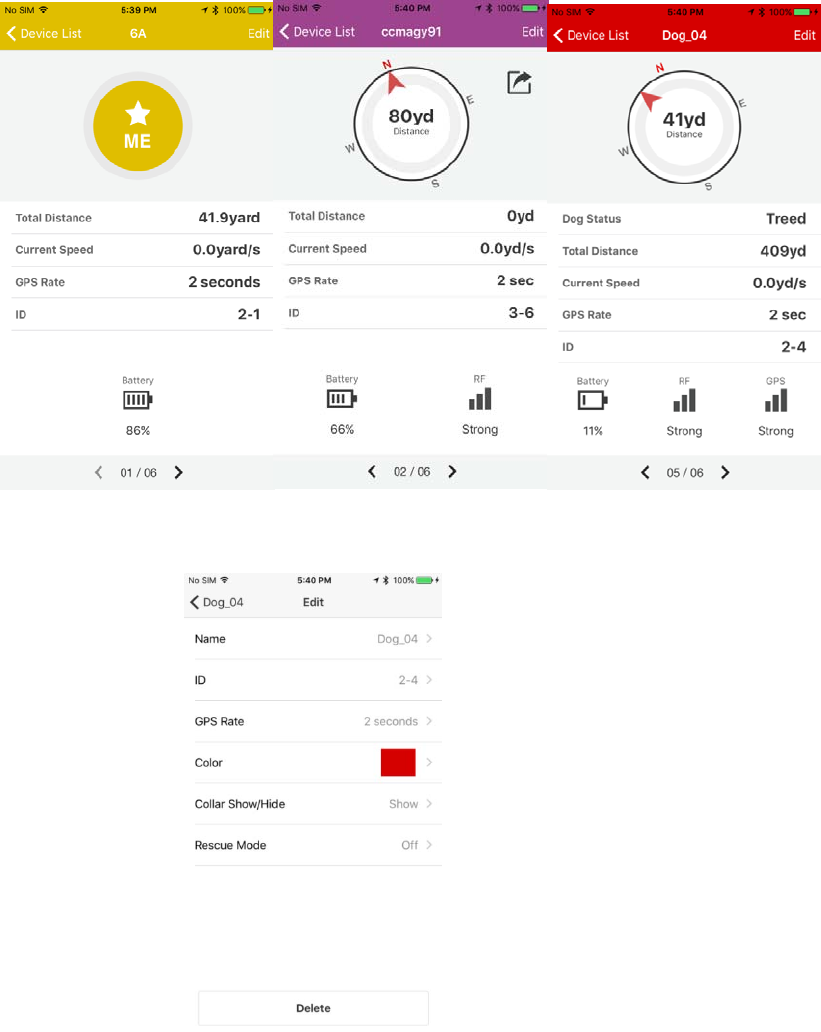Tap the Wi-Fi icon on 6A status bar
This screenshot has width=821, height=1032.
tap(43, 10)
